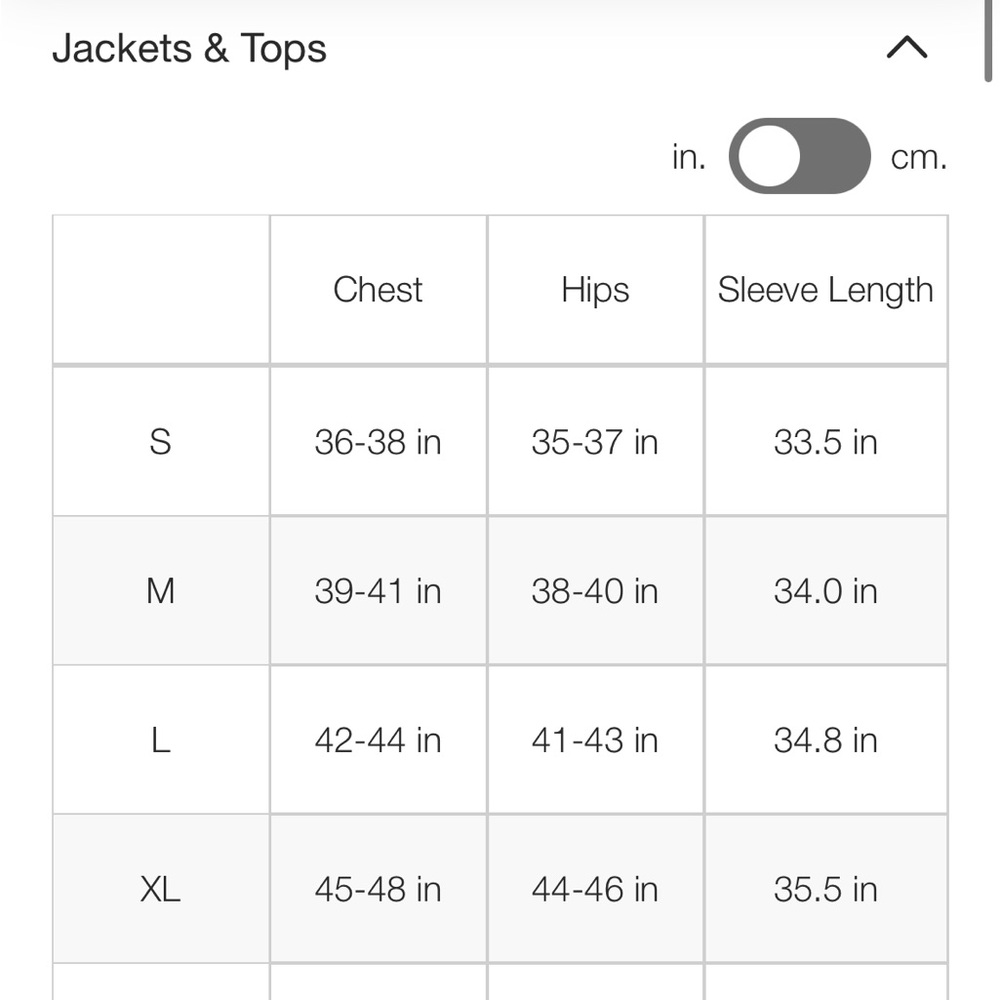Viewport: 1000px width, 1000px height.
Task: Click the 45-48 in chest cell
Action: pyautogui.click(x=378, y=889)
